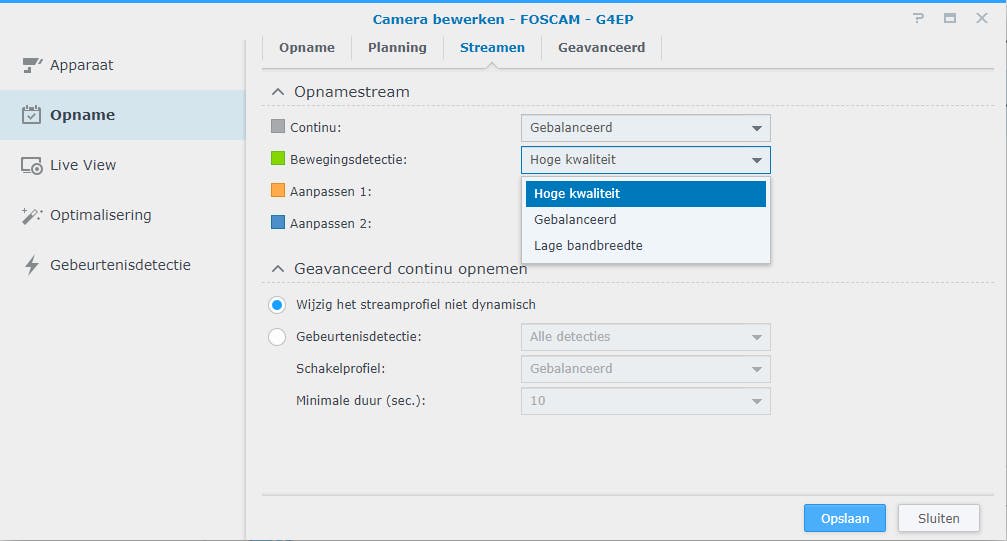Switch to the Geavanceerd tab
Screen dimensions: 1007x541
click(x=601, y=47)
